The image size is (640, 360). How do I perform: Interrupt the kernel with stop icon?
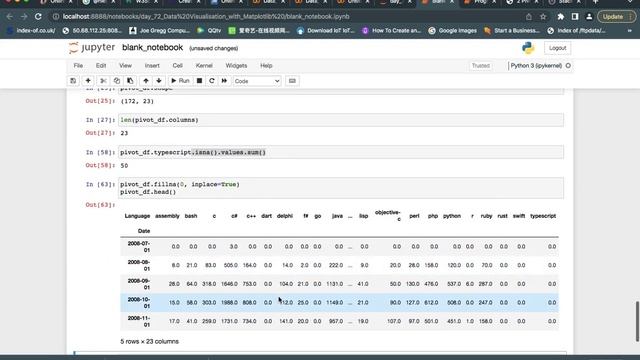pyautogui.click(x=199, y=81)
